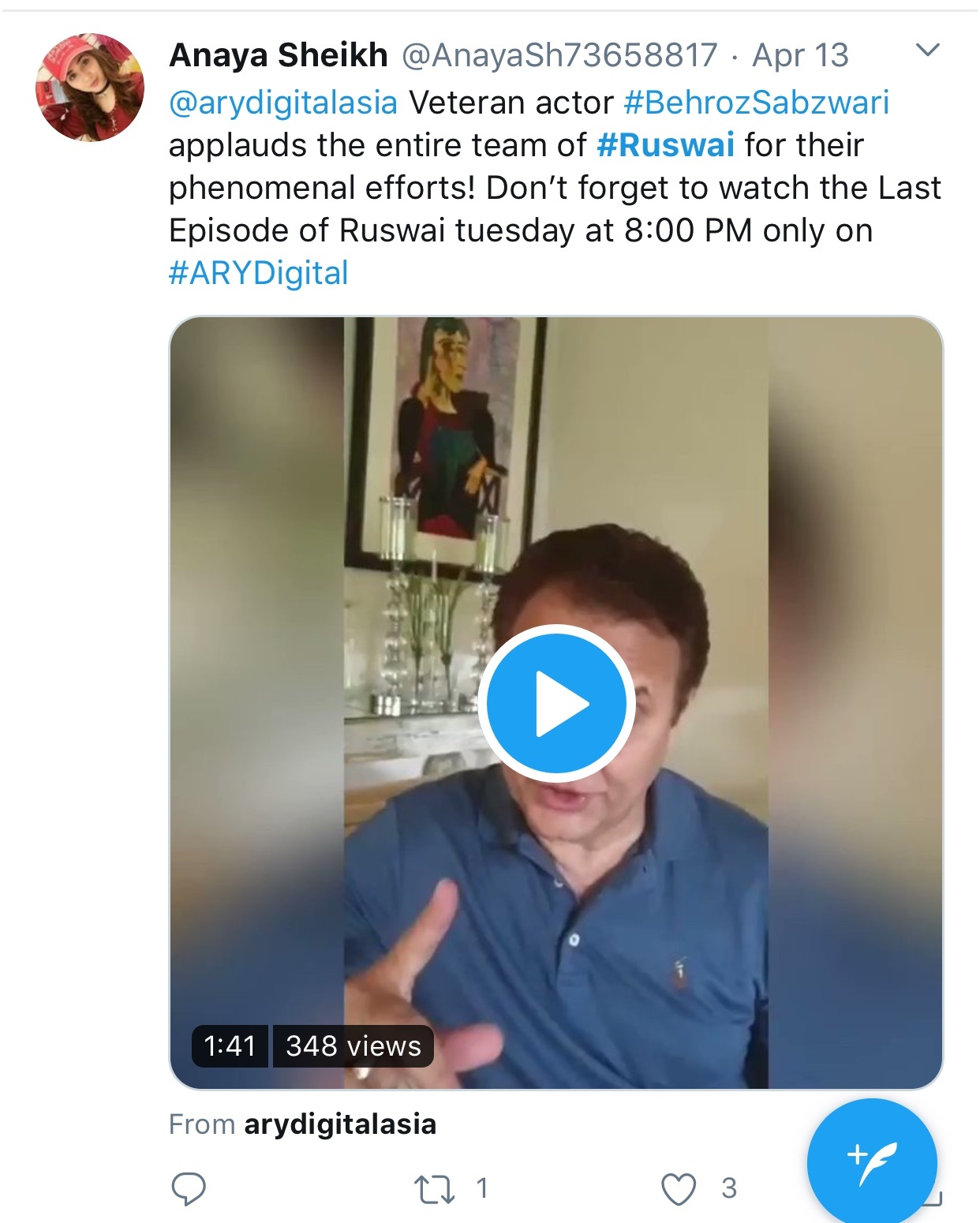
Task: Click the like count number 3
Action: coord(729,1188)
